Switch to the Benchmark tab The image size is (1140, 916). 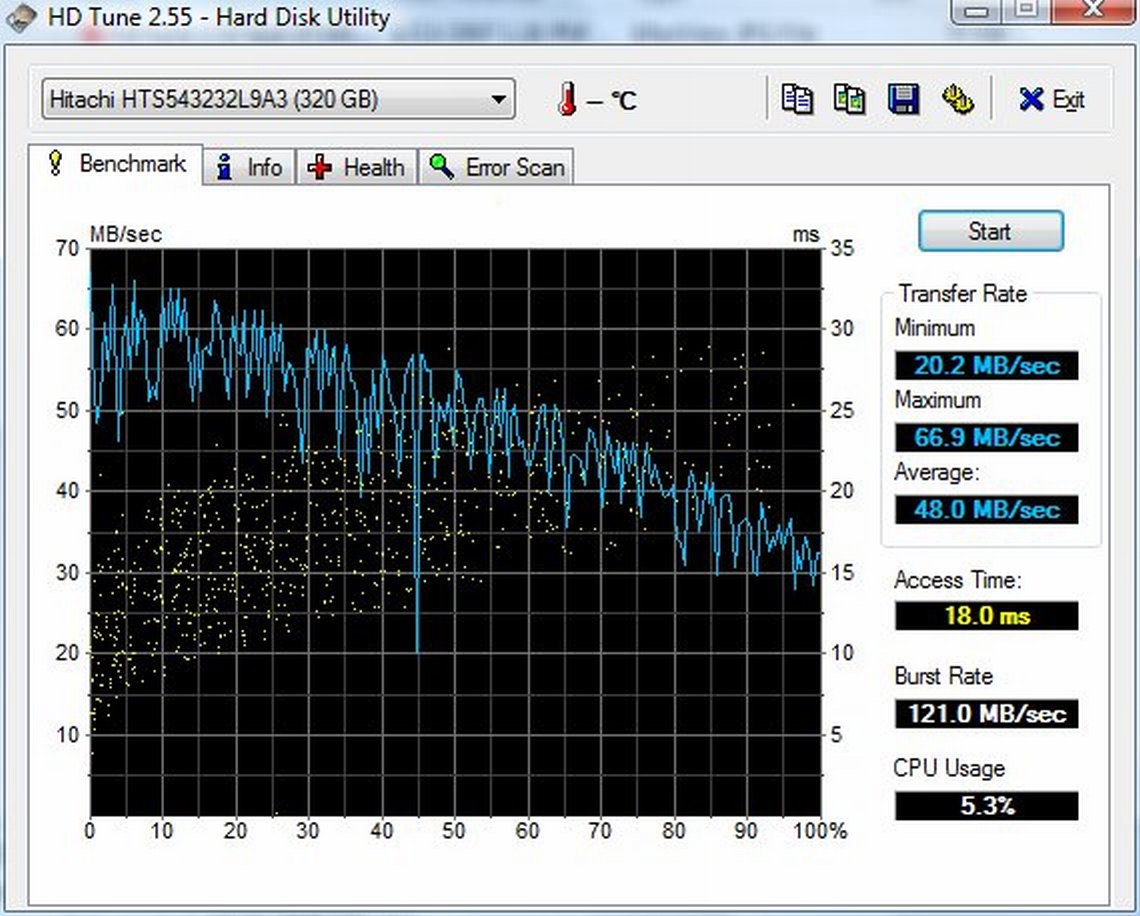pos(116,164)
